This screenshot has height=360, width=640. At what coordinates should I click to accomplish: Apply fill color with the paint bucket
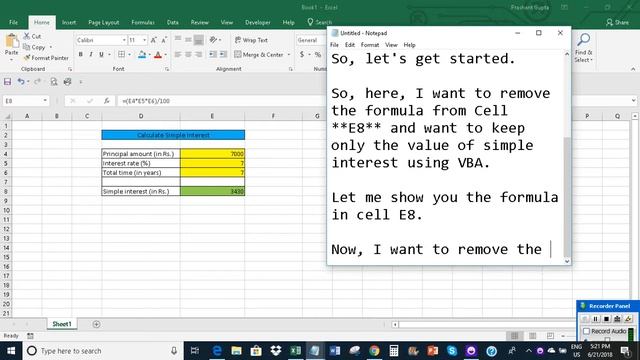click(142, 54)
